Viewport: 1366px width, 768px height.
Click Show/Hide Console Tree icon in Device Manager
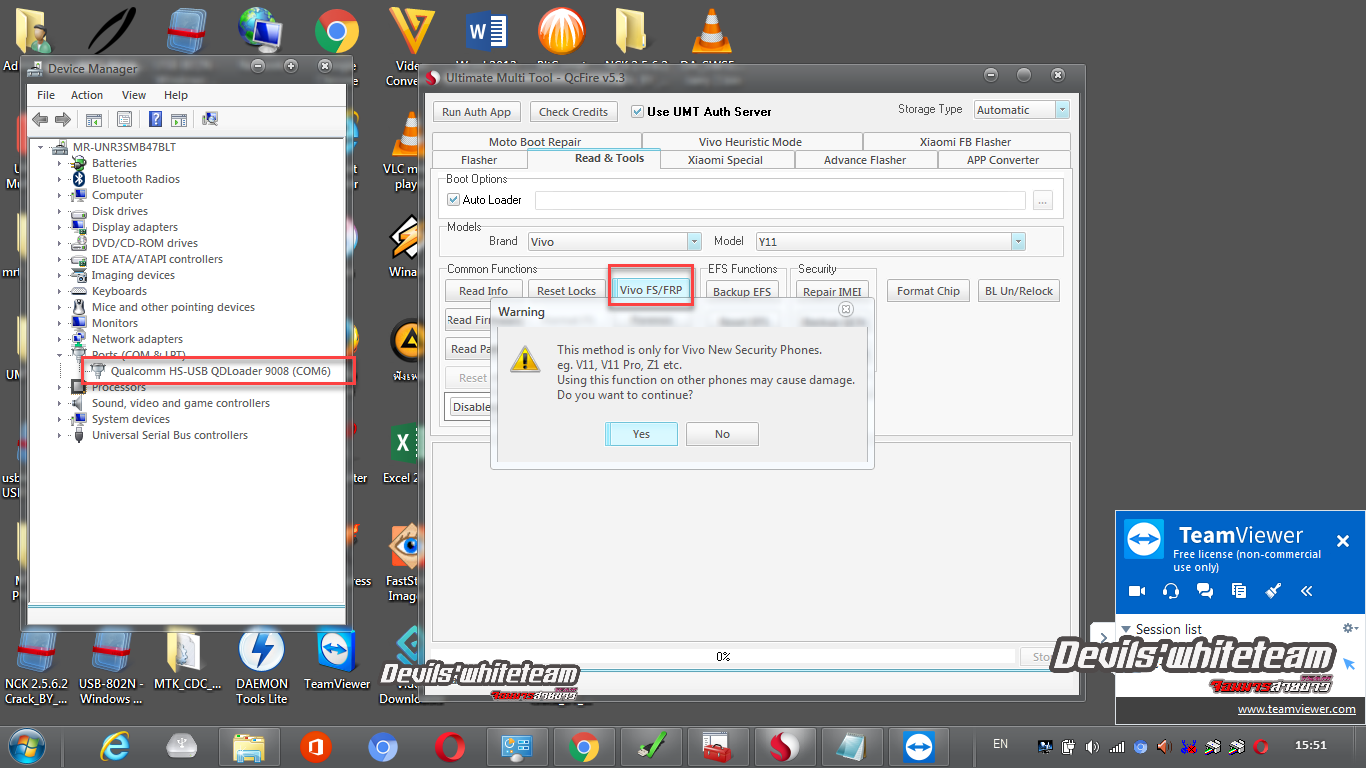[93, 119]
